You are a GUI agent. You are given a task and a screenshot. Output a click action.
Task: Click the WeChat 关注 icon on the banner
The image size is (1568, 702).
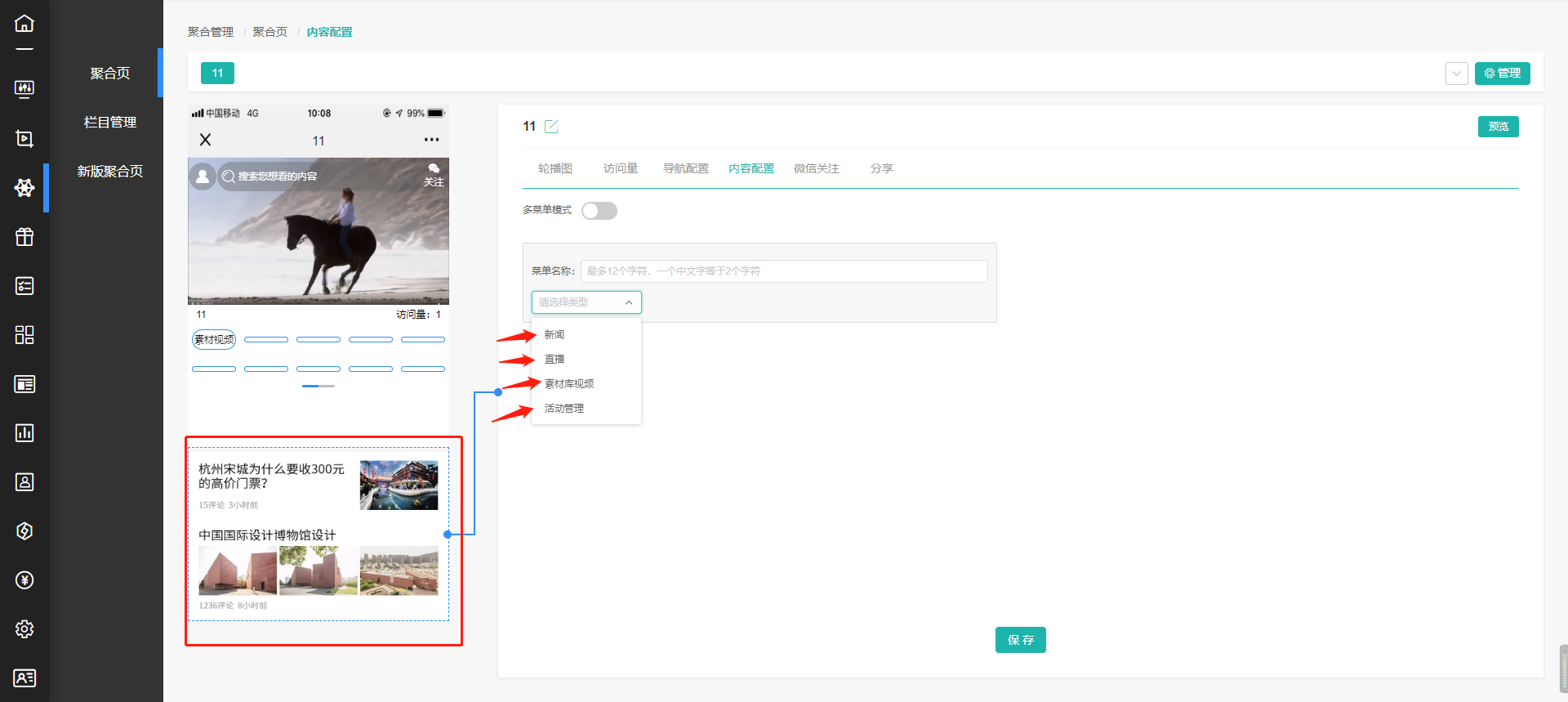tap(434, 175)
